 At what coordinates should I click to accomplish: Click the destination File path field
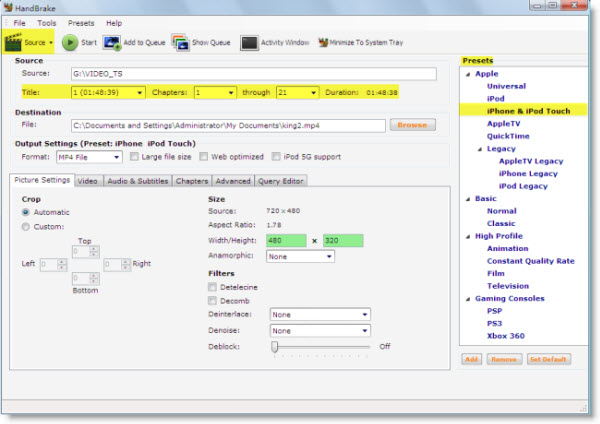pyautogui.click(x=228, y=126)
